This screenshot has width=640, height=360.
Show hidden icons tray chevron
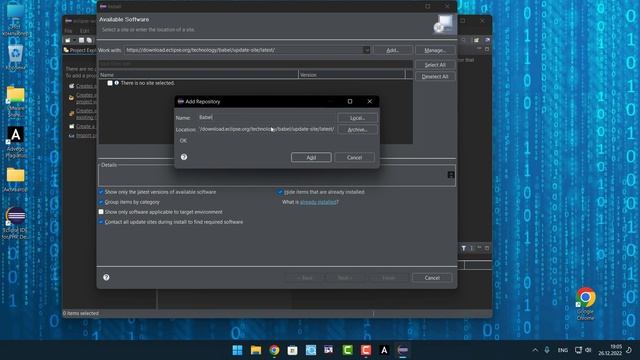pyautogui.click(x=535, y=350)
